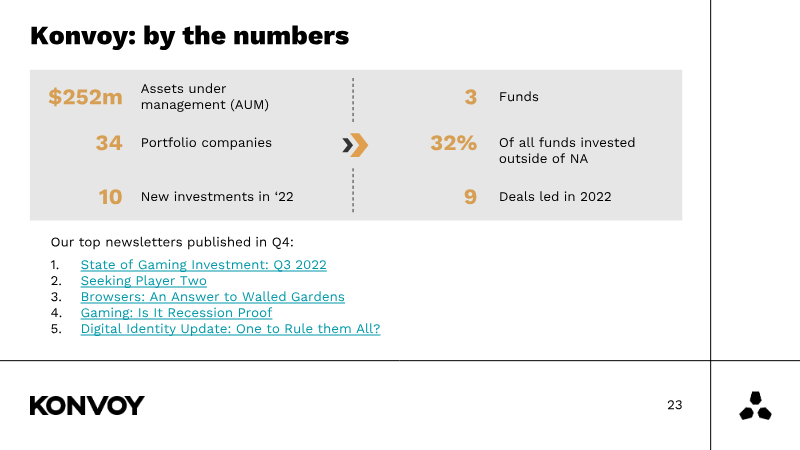Click the page number 23
Image resolution: width=800 pixels, height=450 pixels.
point(674,405)
